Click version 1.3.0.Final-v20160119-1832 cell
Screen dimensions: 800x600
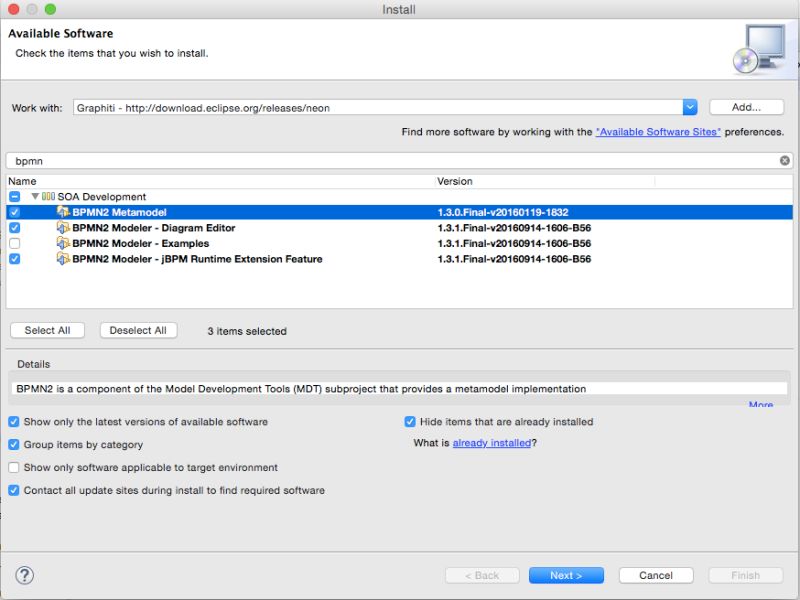(x=503, y=212)
